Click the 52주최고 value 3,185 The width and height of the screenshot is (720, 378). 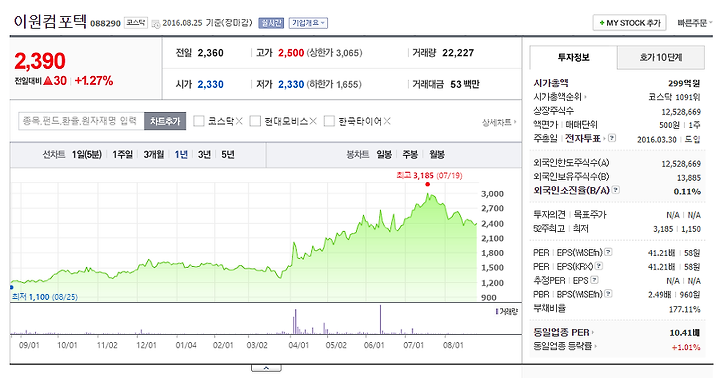663,229
